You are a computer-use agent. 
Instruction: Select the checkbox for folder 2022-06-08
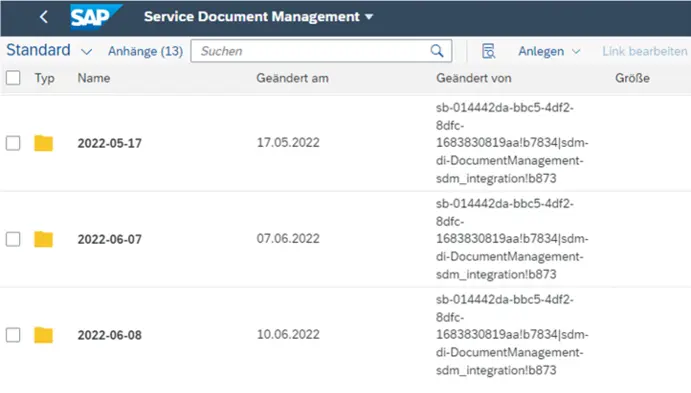pyautogui.click(x=13, y=335)
